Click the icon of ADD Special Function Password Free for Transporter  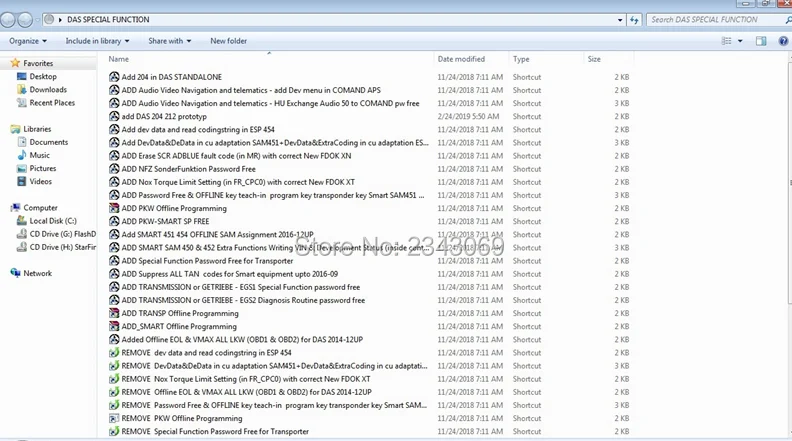coord(114,261)
